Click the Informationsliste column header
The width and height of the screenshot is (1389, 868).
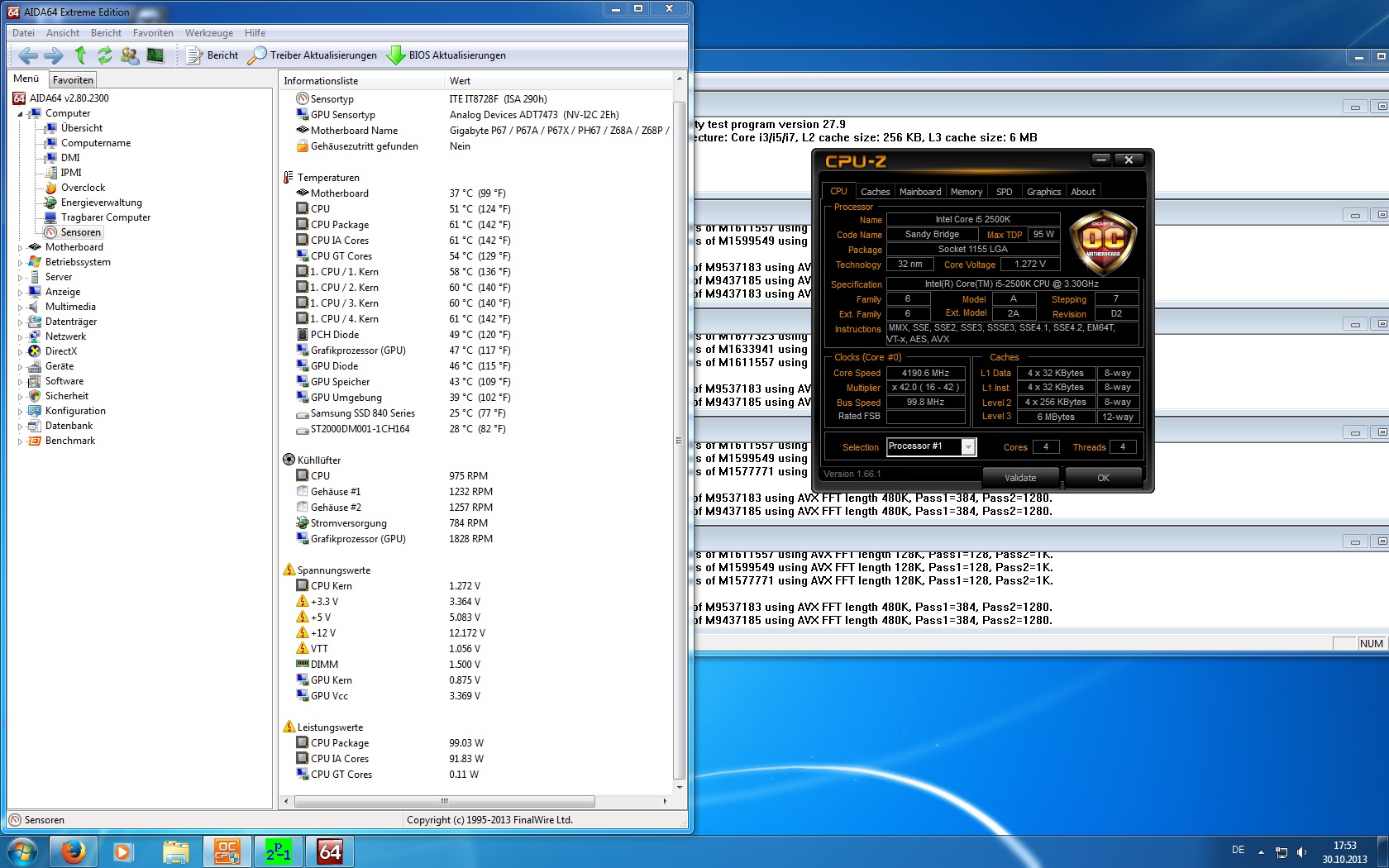(361, 81)
